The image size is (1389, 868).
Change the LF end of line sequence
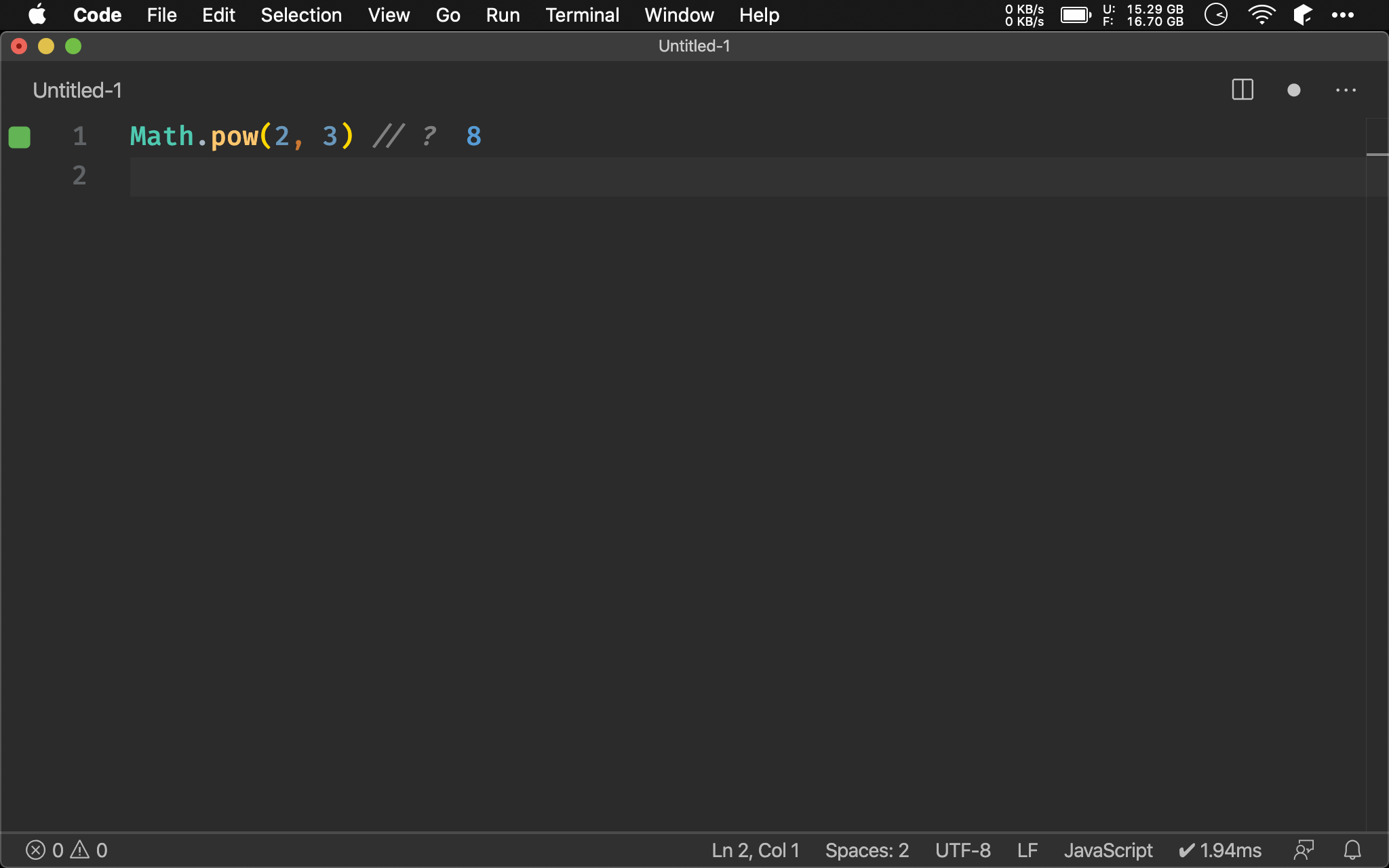point(1027,850)
